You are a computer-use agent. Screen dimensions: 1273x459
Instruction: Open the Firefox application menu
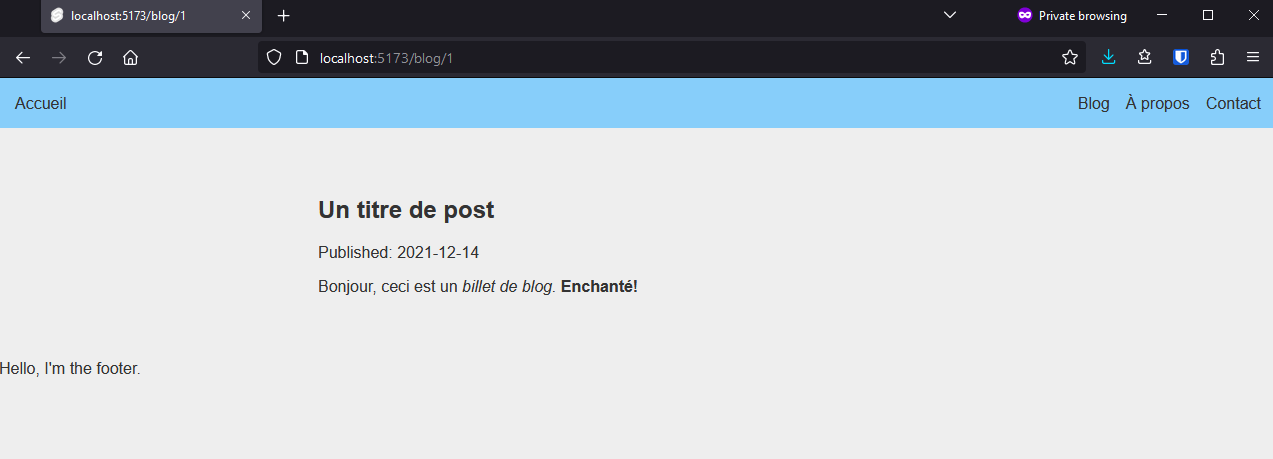pos(1252,58)
